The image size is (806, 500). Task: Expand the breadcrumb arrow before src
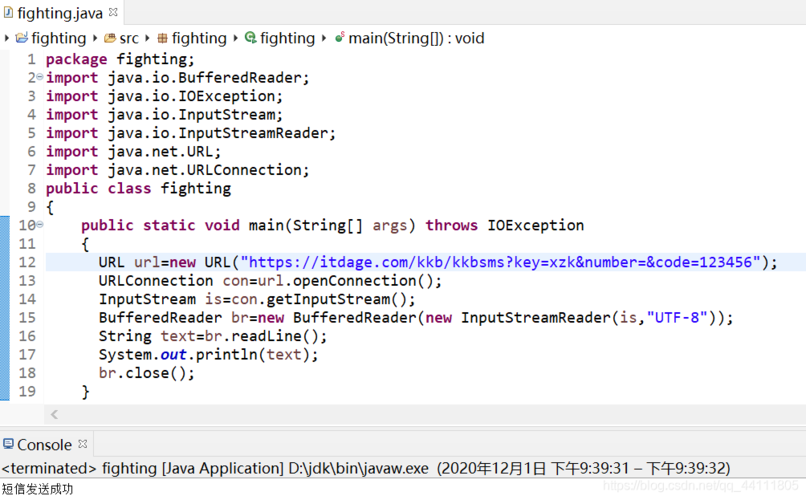pos(95,38)
